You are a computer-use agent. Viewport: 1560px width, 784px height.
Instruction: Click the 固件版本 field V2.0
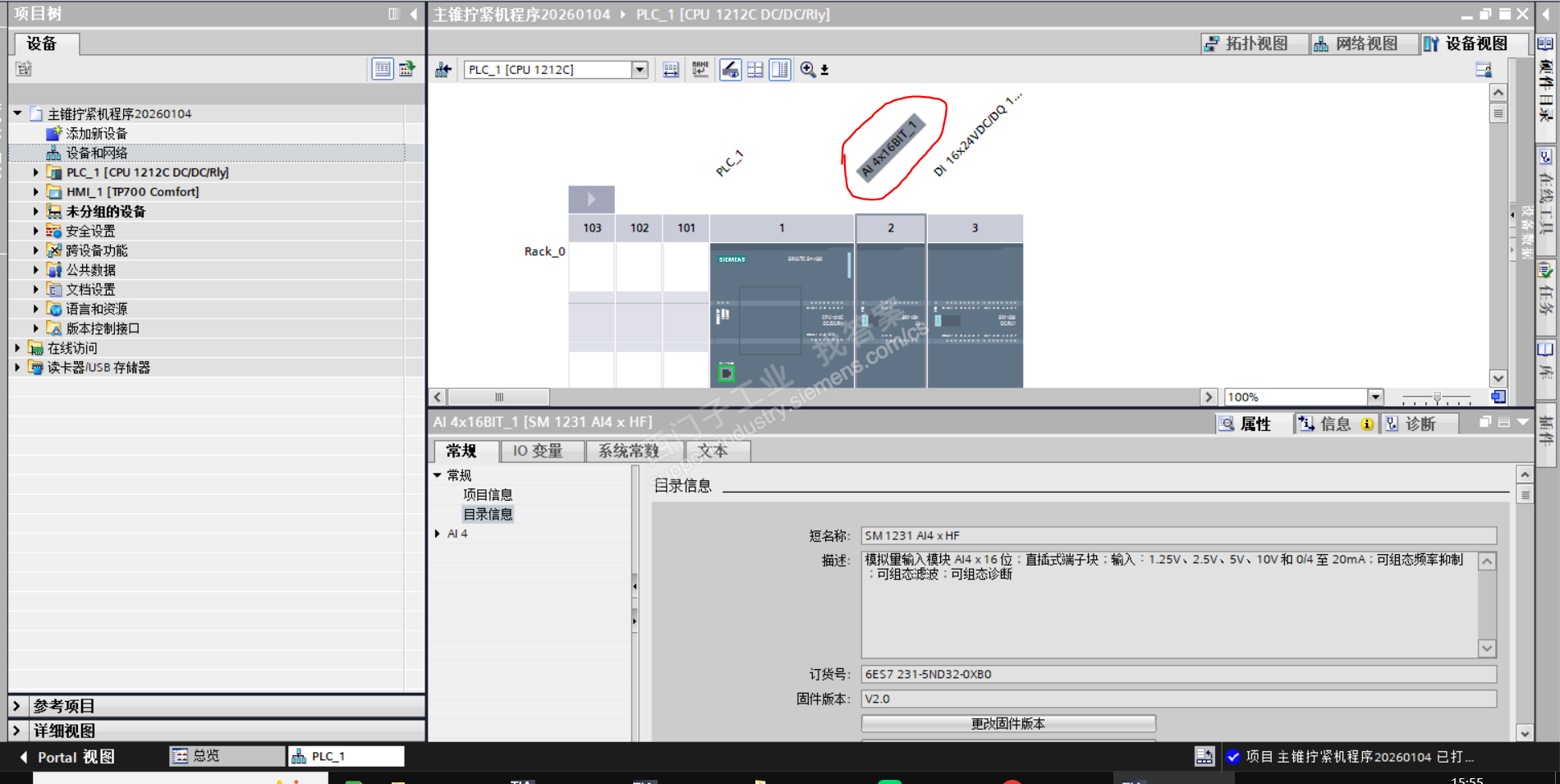[x=1178, y=699]
